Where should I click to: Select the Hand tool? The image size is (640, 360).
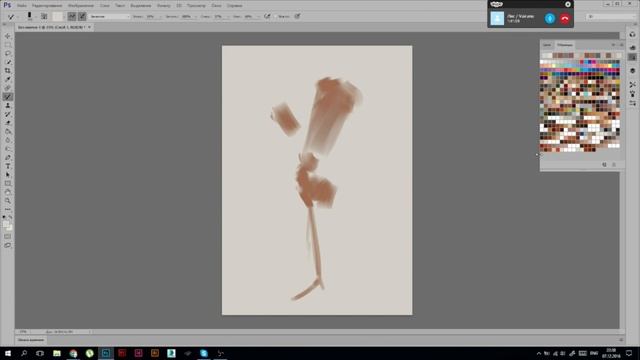(8, 192)
